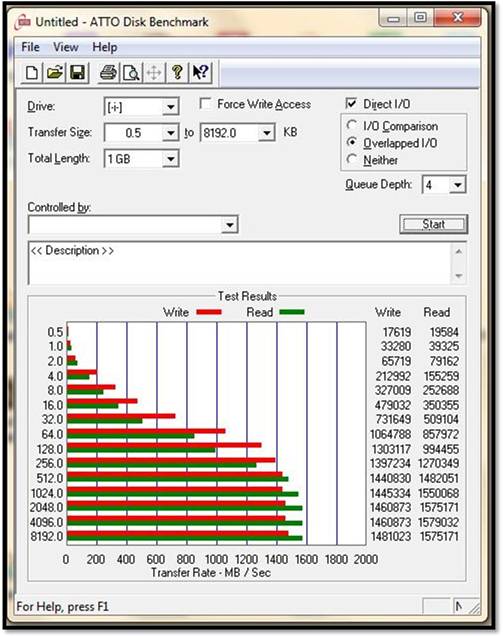Image resolution: width=503 pixels, height=636 pixels.
Task: Select the I/O Comparison radio button
Action: (352, 125)
